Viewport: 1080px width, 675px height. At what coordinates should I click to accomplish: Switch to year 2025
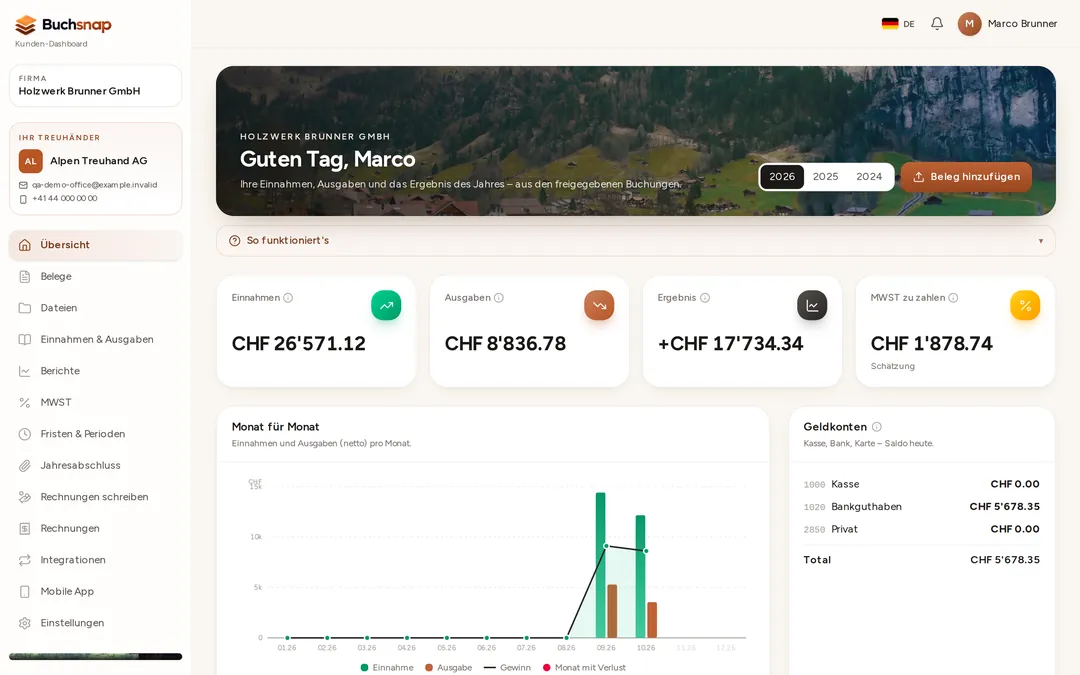pos(825,176)
